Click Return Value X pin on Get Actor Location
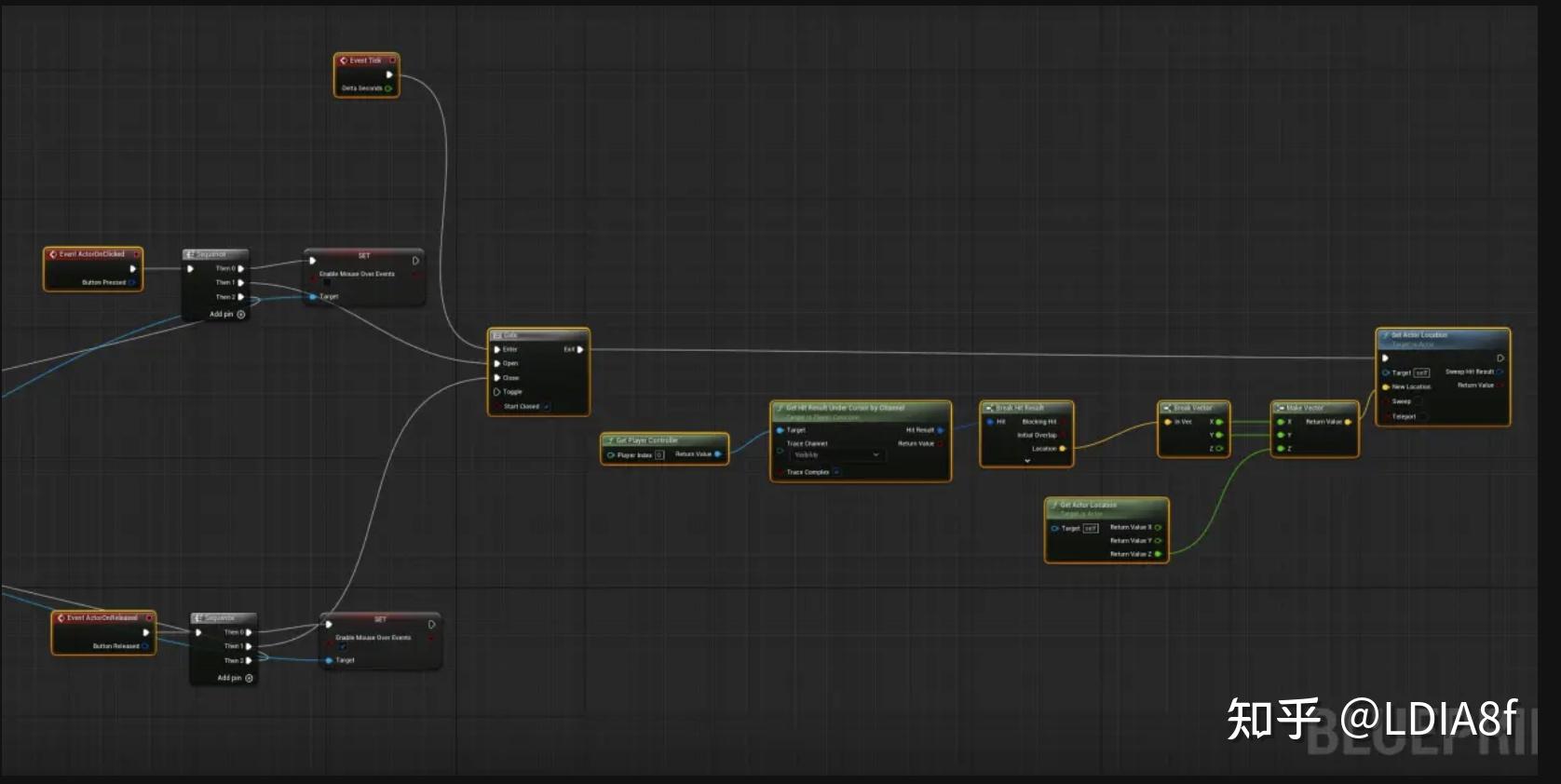This screenshot has width=1561, height=784. [1158, 527]
